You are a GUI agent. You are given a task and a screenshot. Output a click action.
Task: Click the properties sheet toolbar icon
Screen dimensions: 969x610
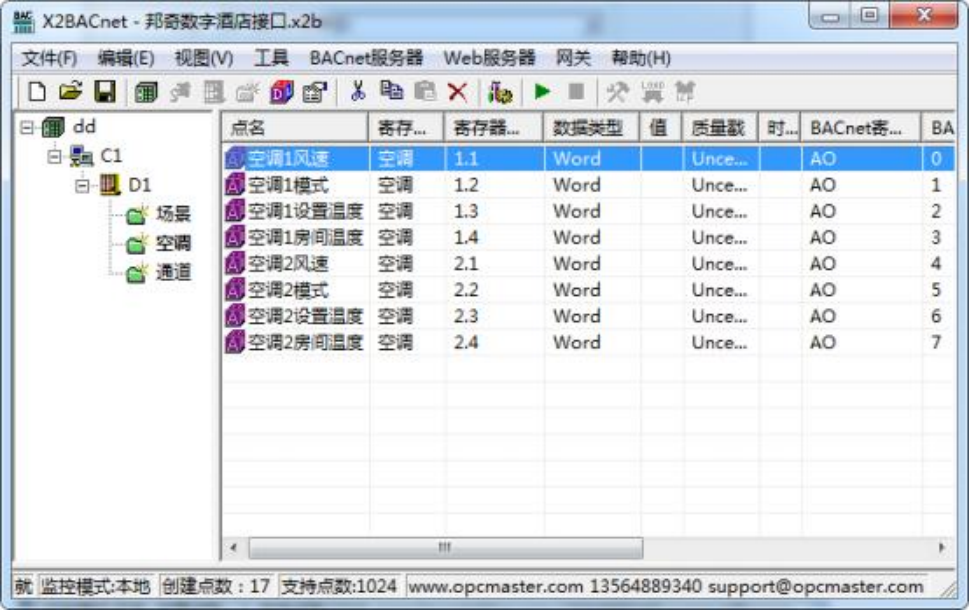(315, 93)
